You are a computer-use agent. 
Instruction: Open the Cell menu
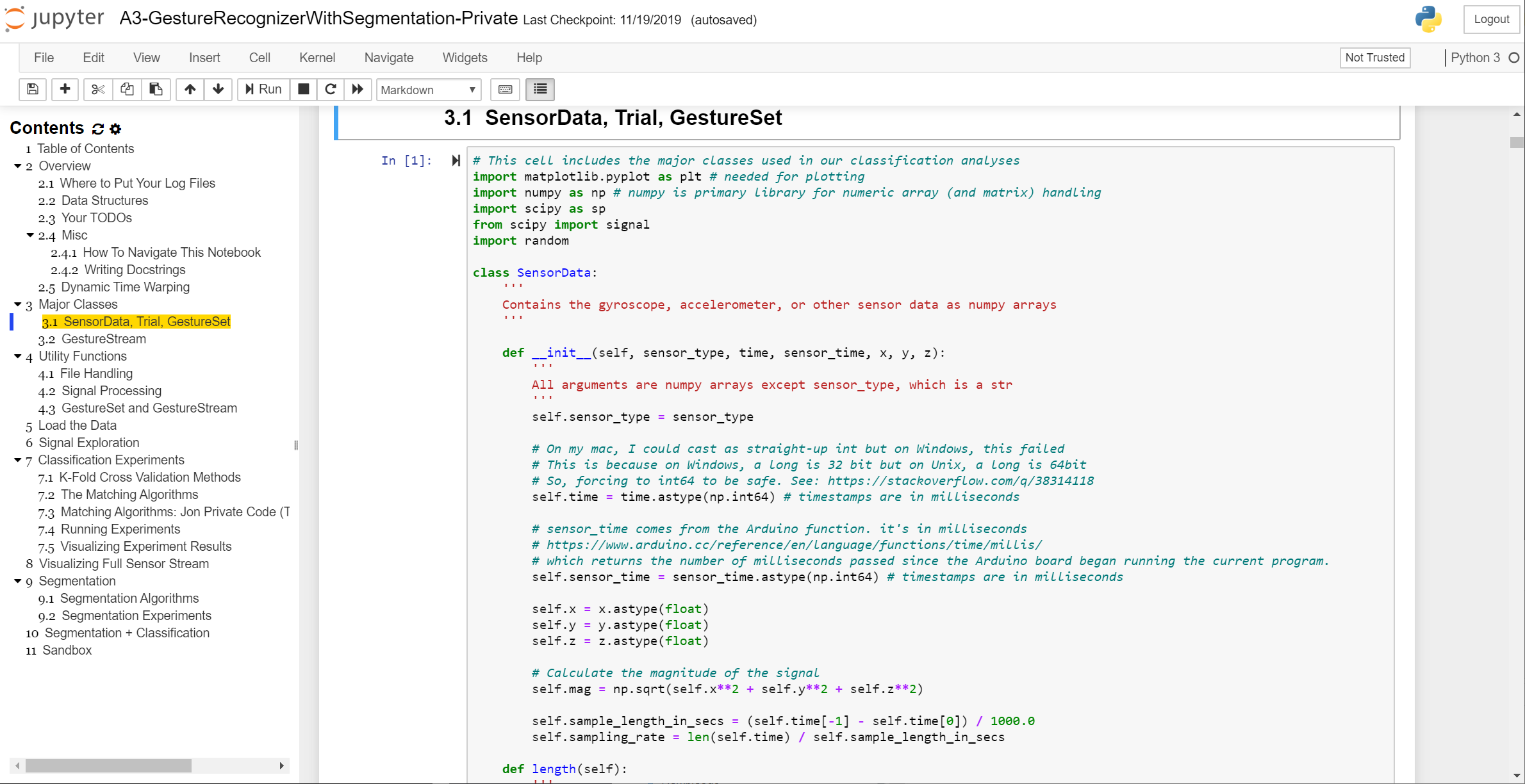(x=260, y=57)
